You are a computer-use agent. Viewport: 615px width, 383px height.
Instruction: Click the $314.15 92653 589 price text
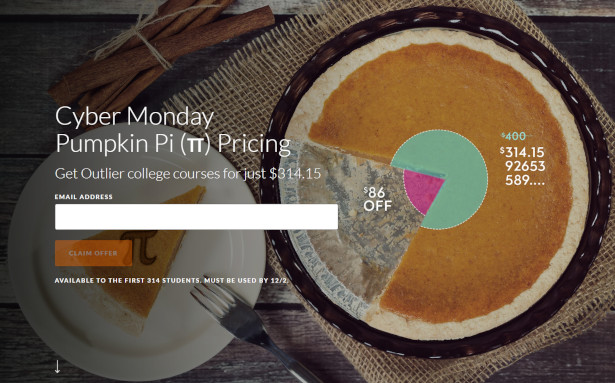point(523,166)
